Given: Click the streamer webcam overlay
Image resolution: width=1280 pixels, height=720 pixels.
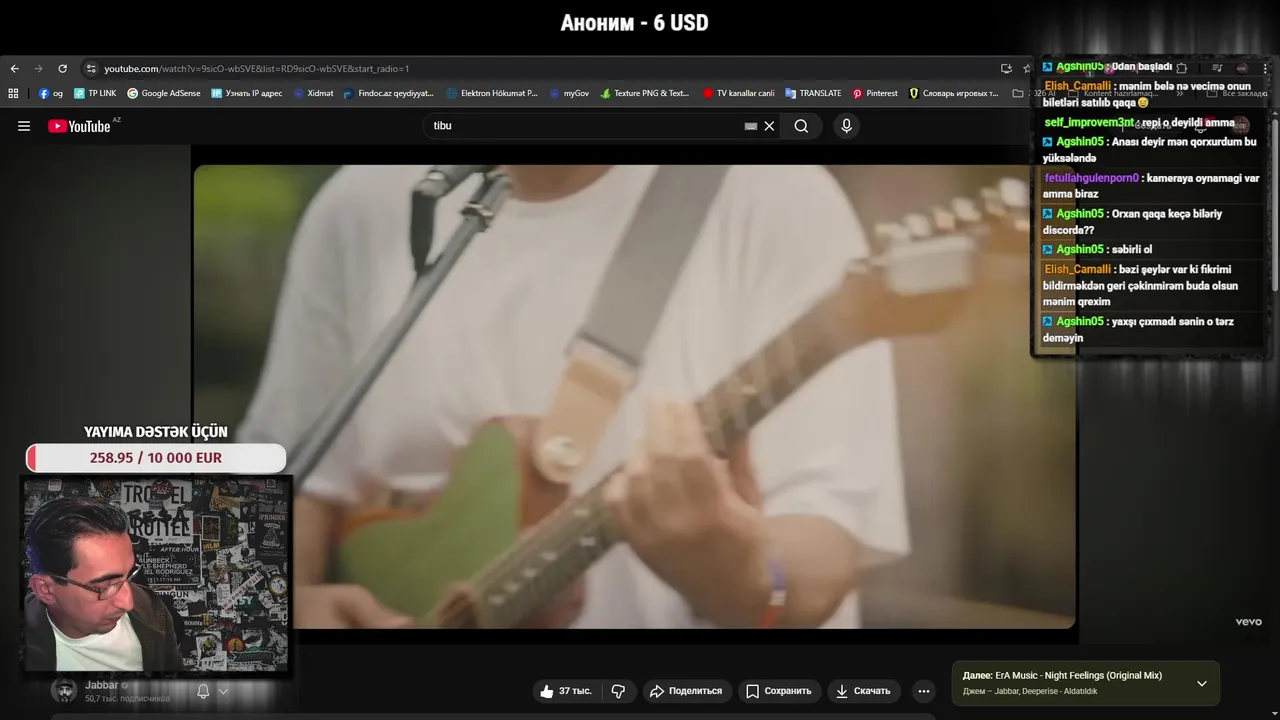Looking at the screenshot, I should click(x=156, y=573).
